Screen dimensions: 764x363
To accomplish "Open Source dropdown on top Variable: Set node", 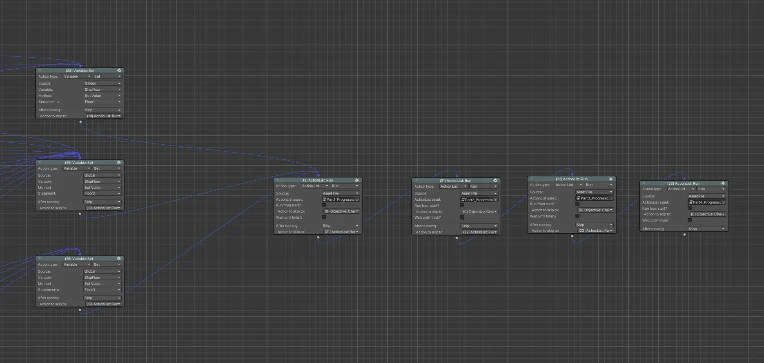I will click(x=103, y=83).
